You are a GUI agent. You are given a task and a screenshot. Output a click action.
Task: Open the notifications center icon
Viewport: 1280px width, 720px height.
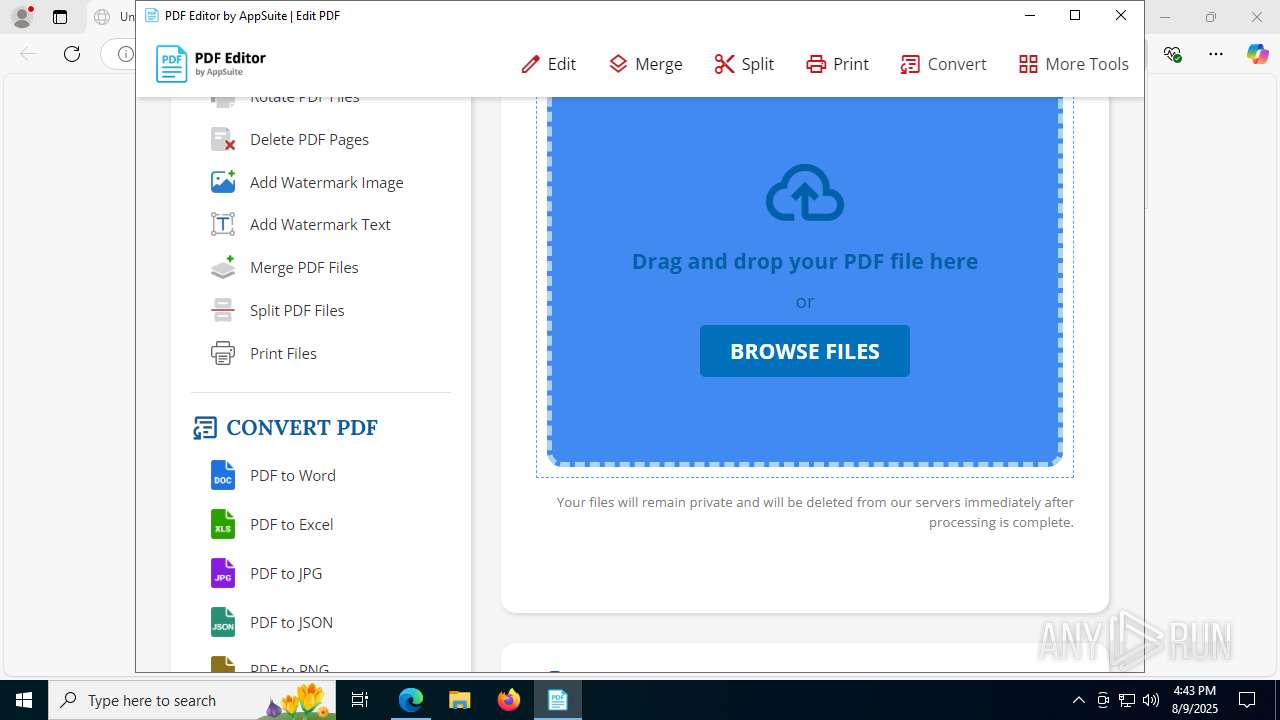pos(1247,700)
